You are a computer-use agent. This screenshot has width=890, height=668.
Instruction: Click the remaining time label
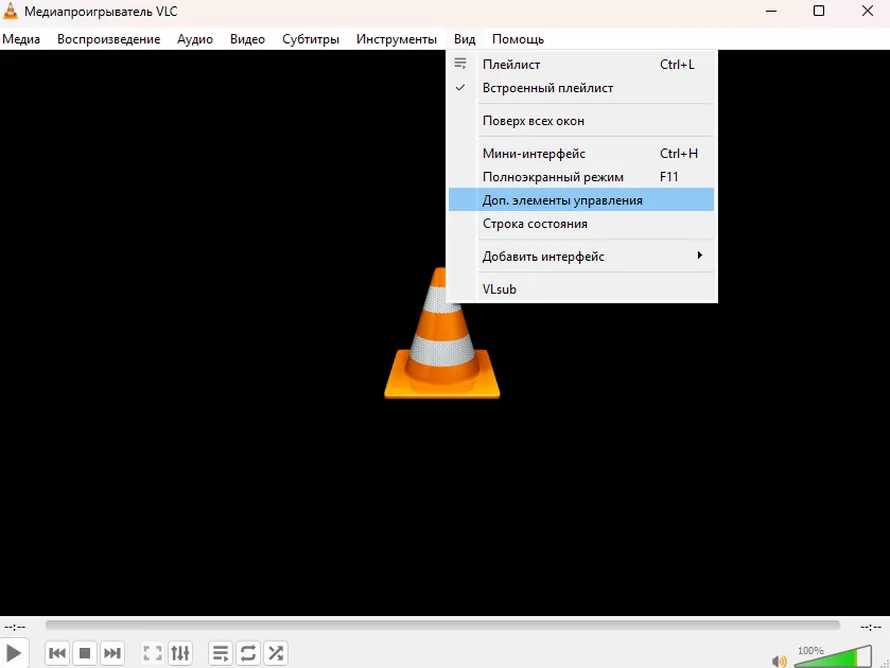[870, 627]
